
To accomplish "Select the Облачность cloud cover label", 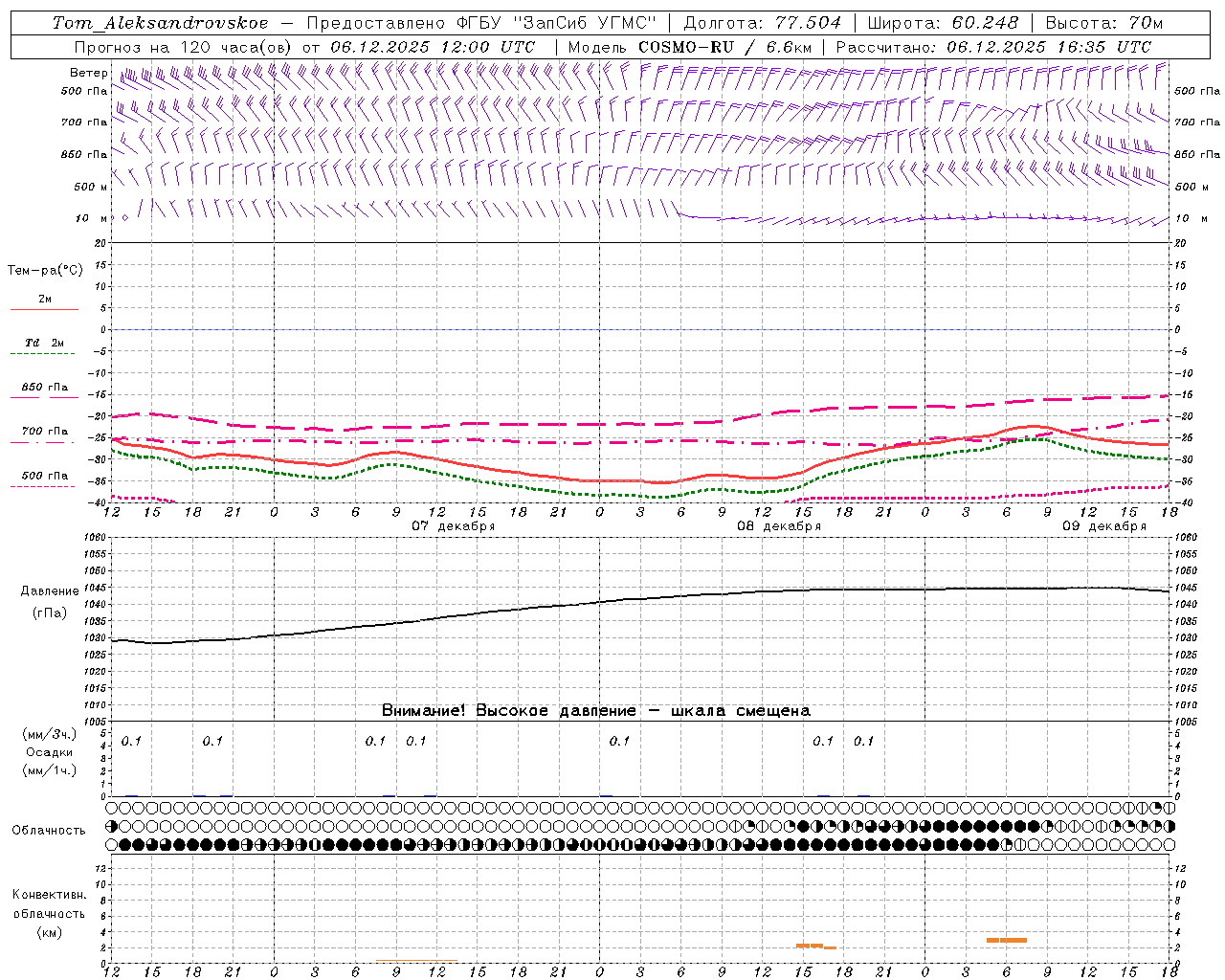I will tap(49, 831).
